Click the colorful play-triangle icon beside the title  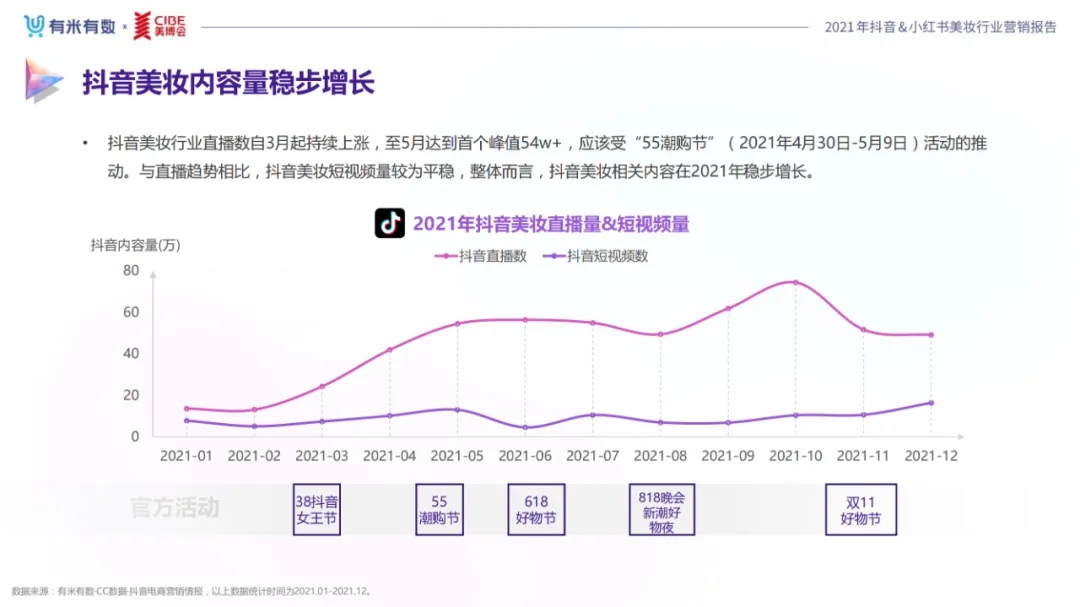point(43,81)
